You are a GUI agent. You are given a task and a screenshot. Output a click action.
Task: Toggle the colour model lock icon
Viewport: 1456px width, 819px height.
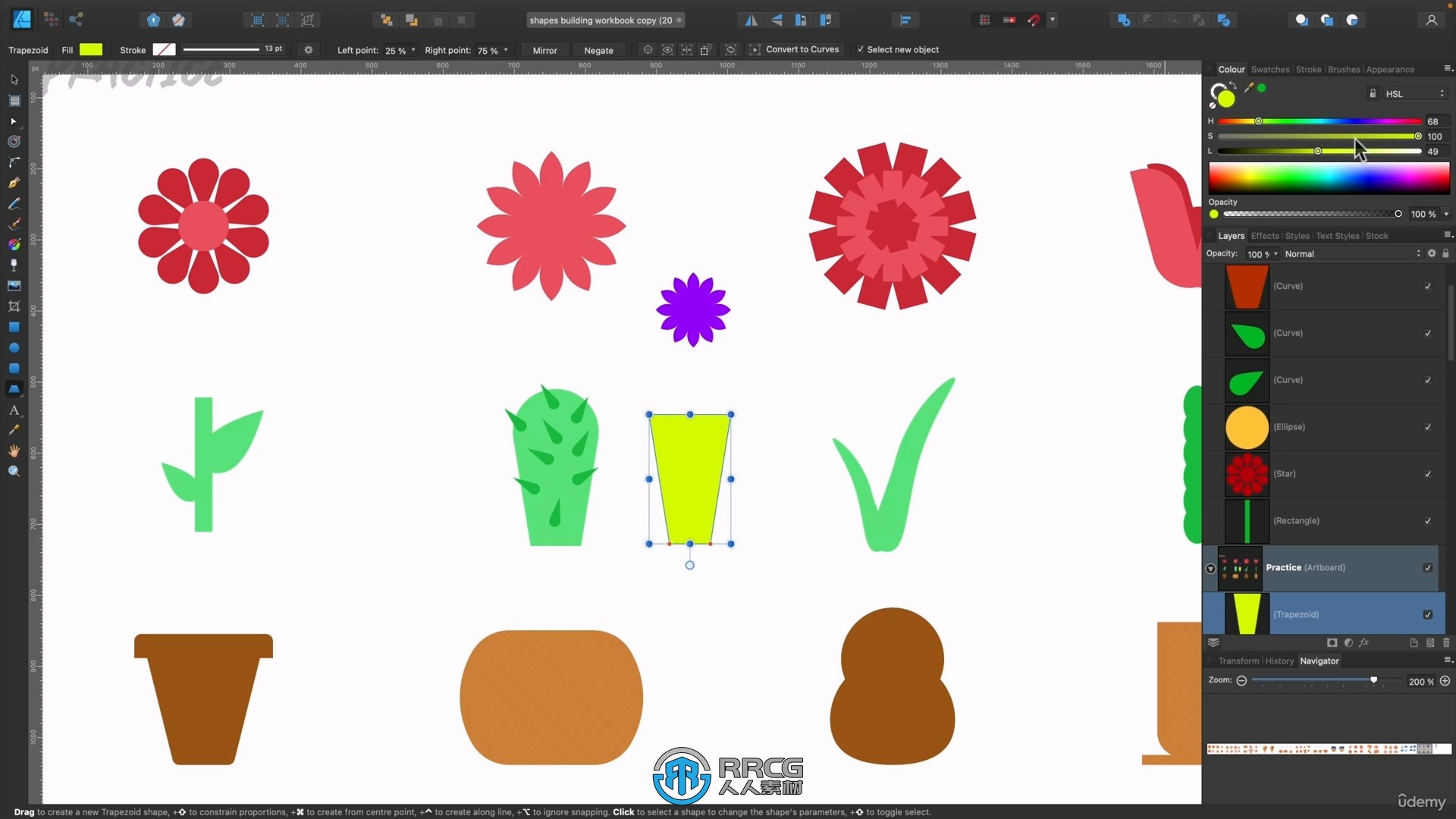[1373, 93]
